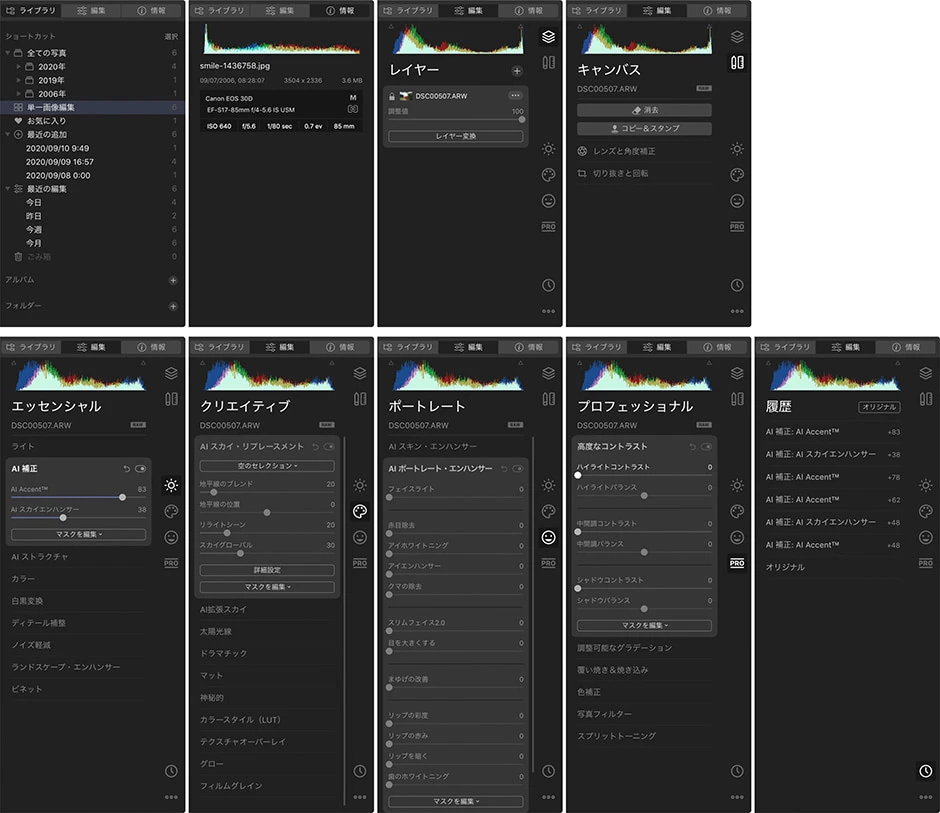
Task: Toggle shadow clipping triangle in クリエイティブ histogram
Action: (202, 363)
